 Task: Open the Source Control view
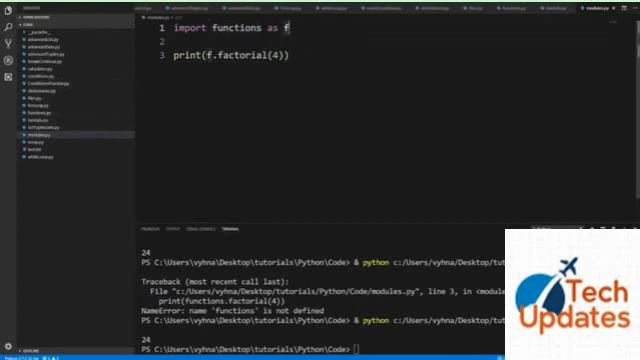click(x=8, y=44)
